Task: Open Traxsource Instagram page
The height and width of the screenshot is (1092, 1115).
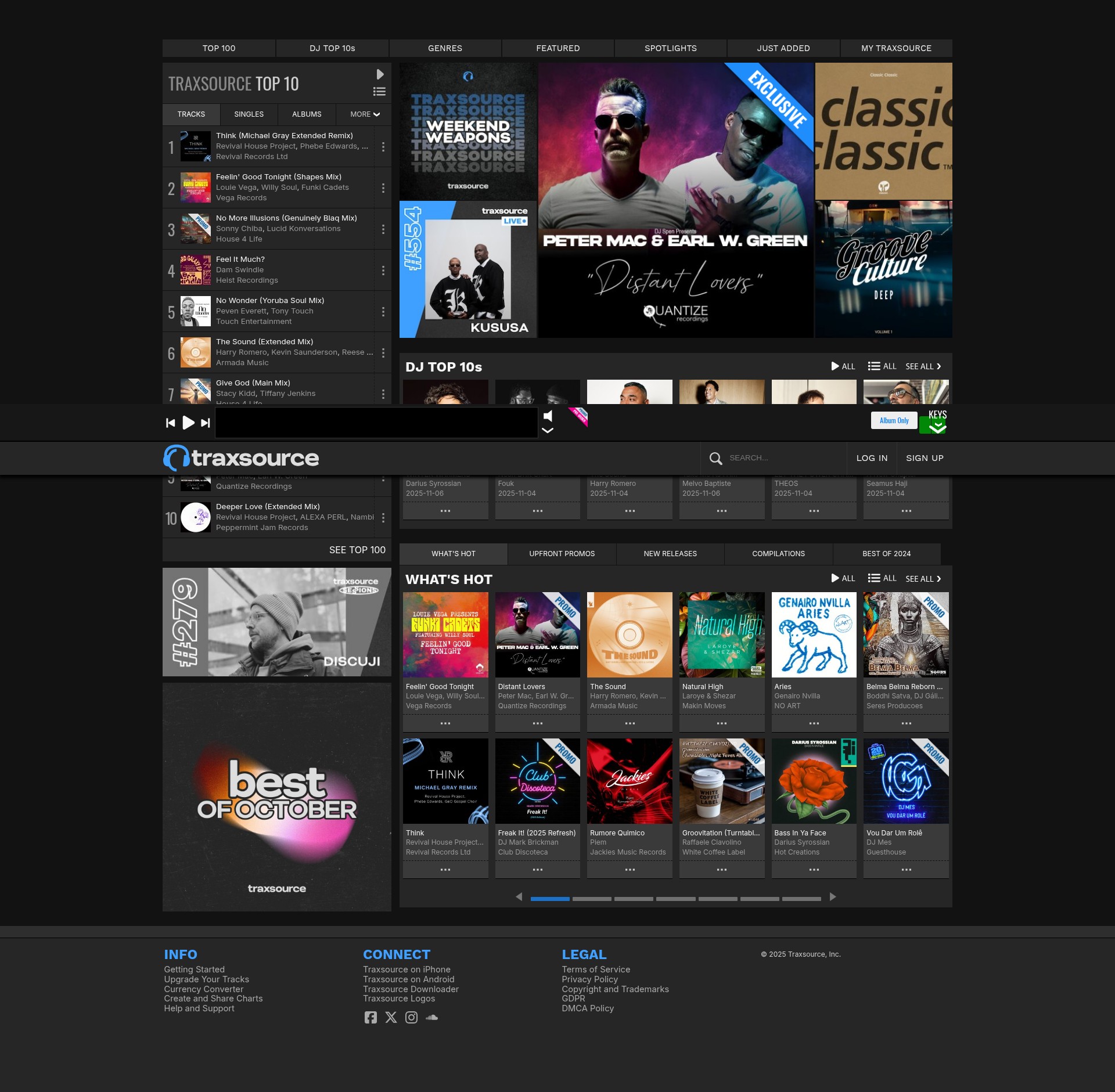Action: [x=411, y=1017]
